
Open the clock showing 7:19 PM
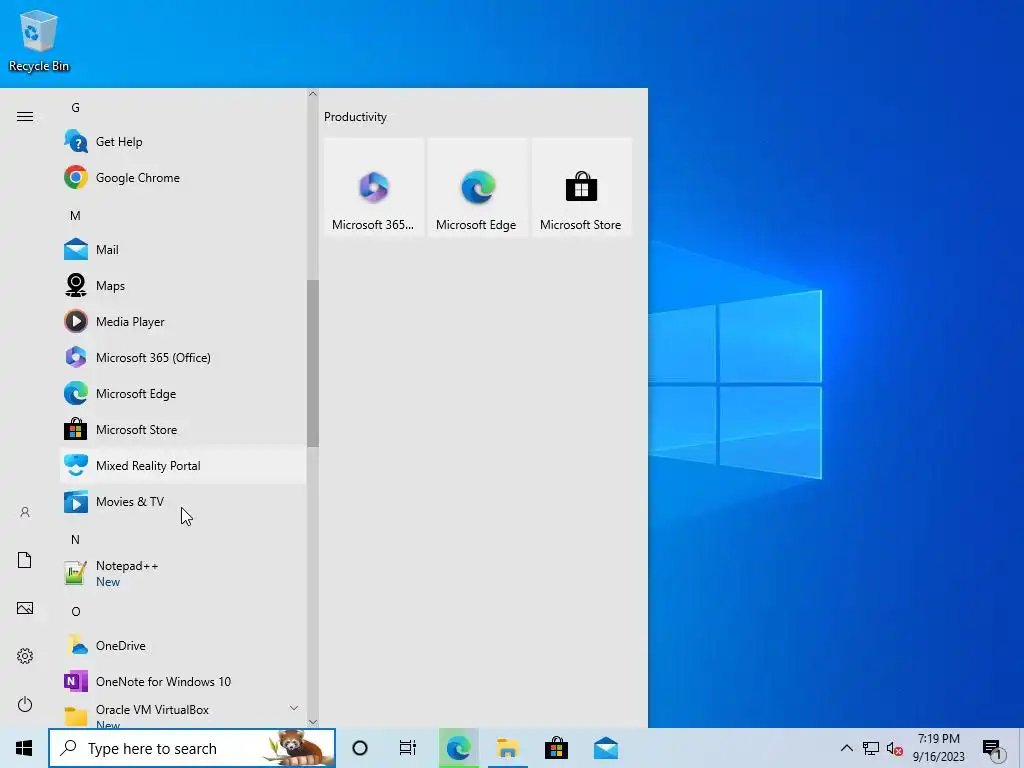[938, 748]
